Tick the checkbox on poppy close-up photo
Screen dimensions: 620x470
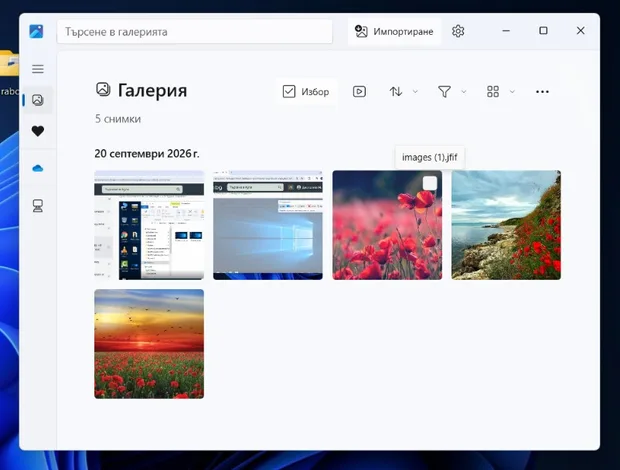coord(430,183)
